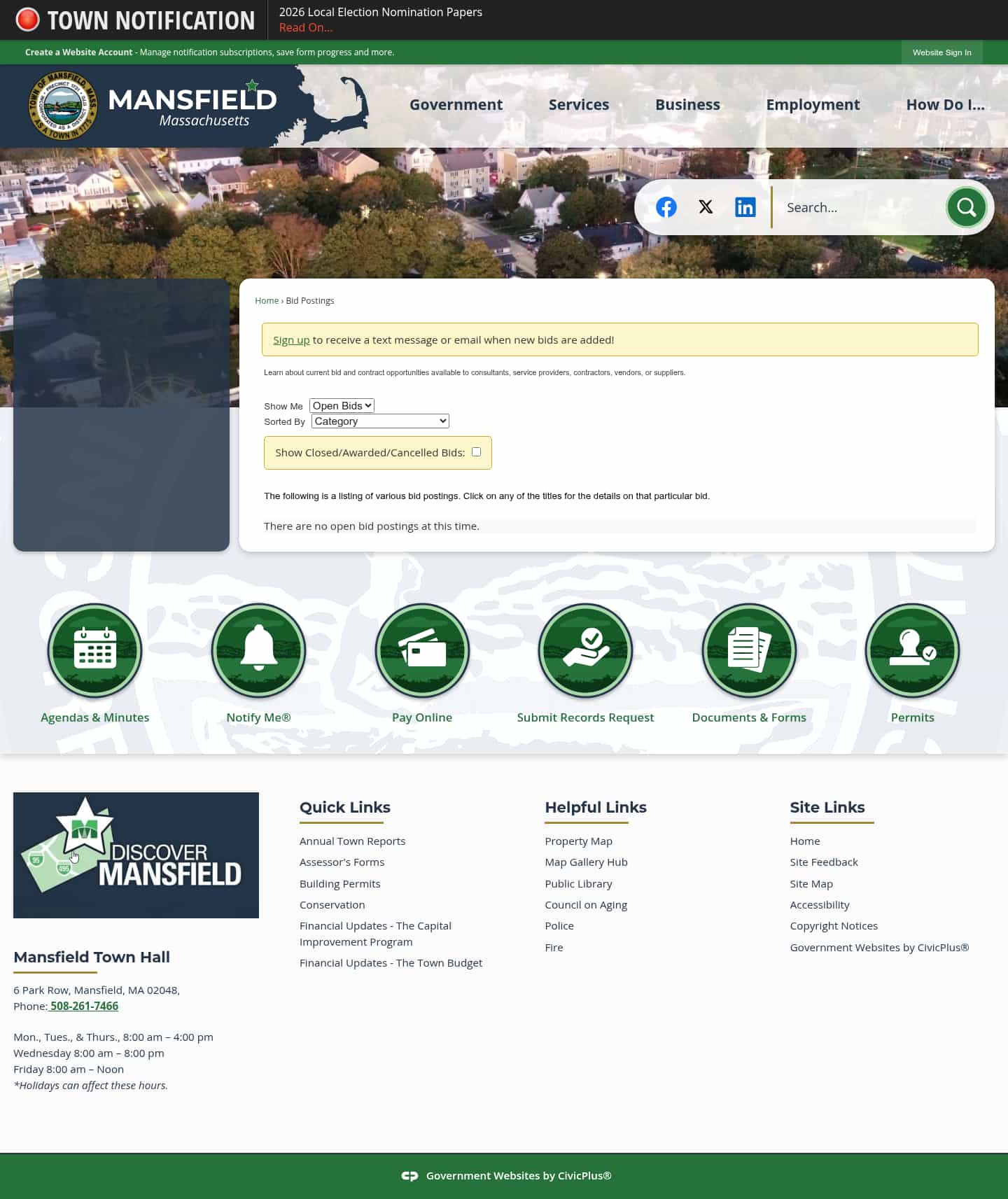The image size is (1008, 1199).
Task: Open the Agendas & Minutes calendar icon
Action: click(95, 651)
